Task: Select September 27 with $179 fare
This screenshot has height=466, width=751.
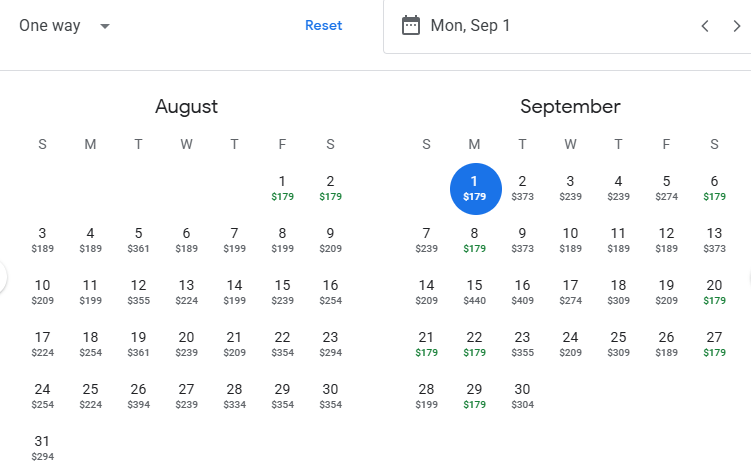Action: pyautogui.click(x=714, y=344)
